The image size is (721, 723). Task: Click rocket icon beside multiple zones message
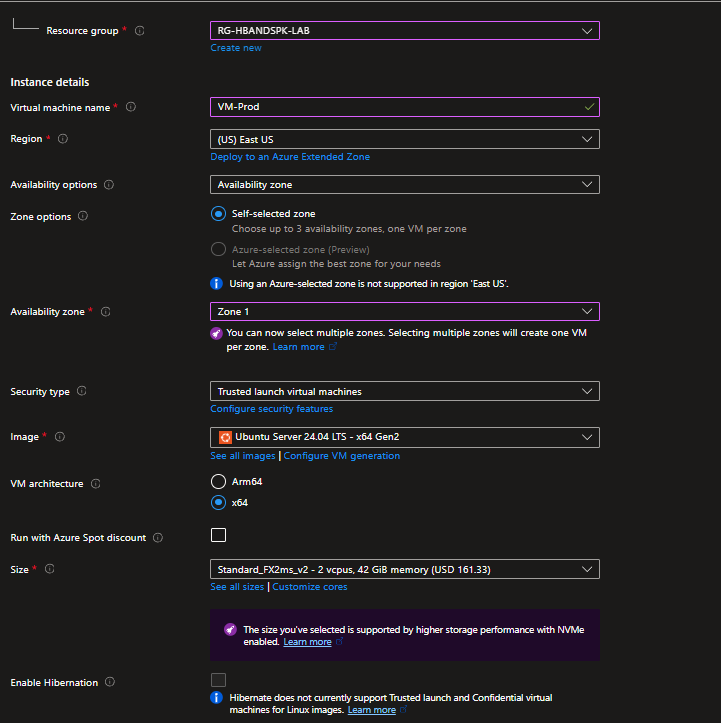pyautogui.click(x=216, y=333)
